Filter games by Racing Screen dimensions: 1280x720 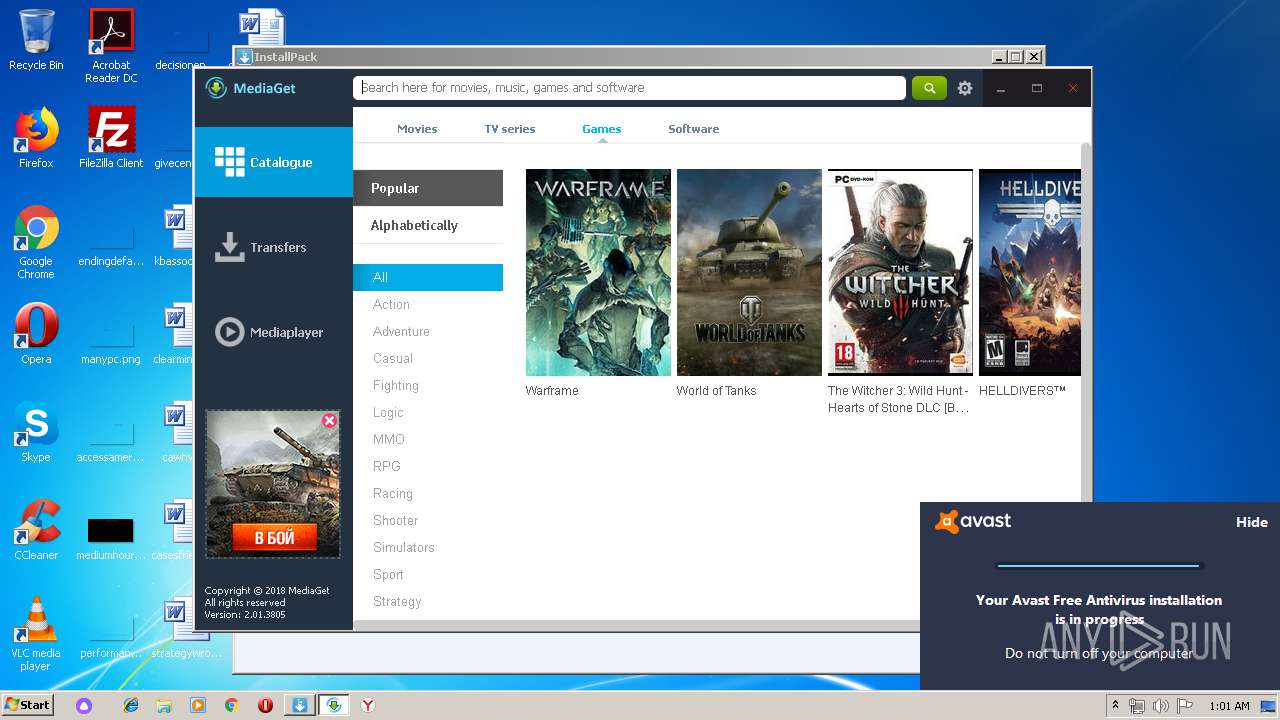[x=393, y=493]
